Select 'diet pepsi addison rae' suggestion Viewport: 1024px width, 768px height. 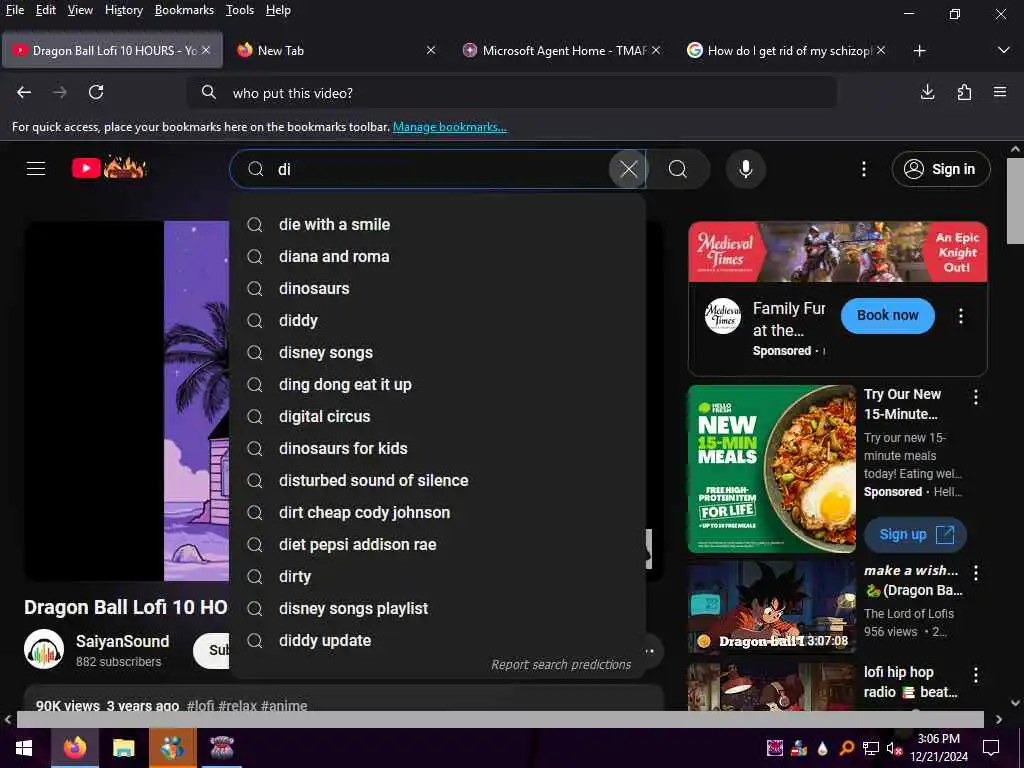click(x=438, y=545)
